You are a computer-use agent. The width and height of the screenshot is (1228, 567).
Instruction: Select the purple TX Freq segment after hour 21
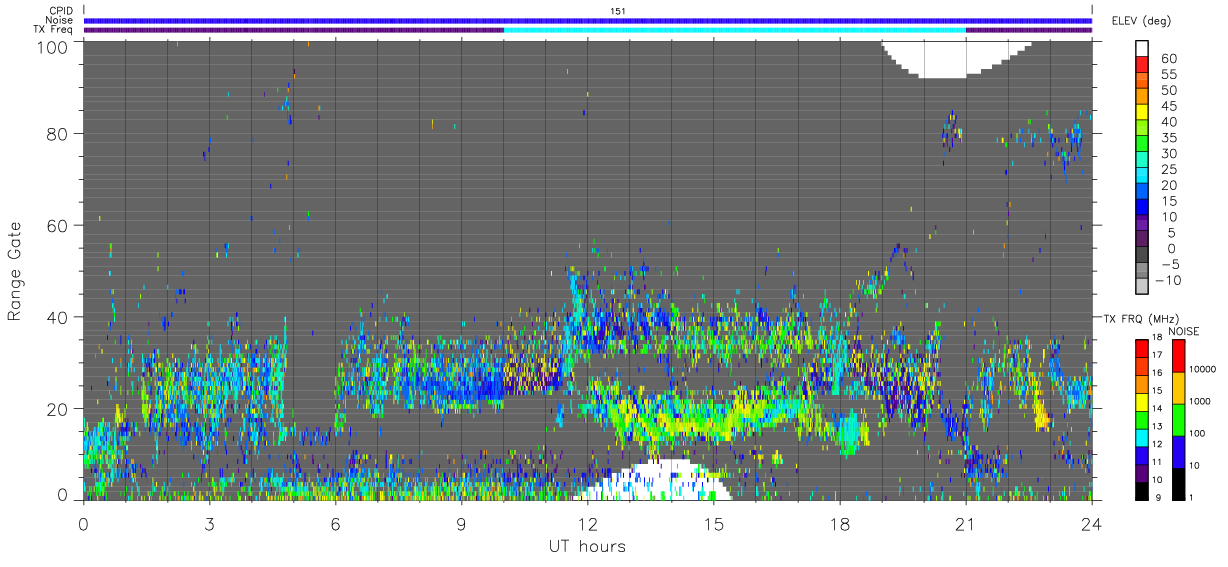tap(1029, 30)
